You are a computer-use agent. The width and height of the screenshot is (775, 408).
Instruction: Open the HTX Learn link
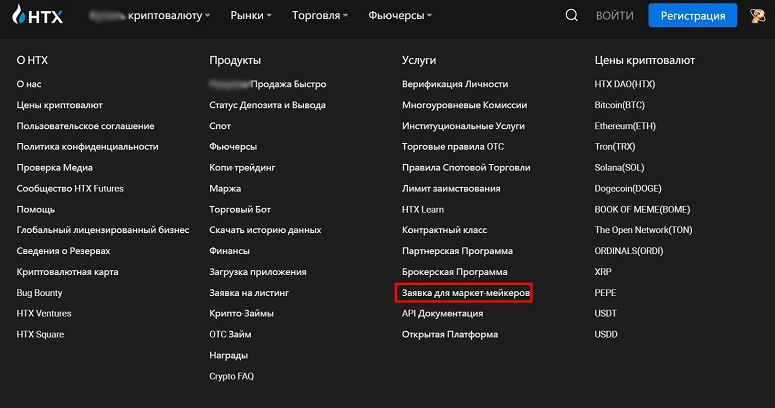[423, 209]
